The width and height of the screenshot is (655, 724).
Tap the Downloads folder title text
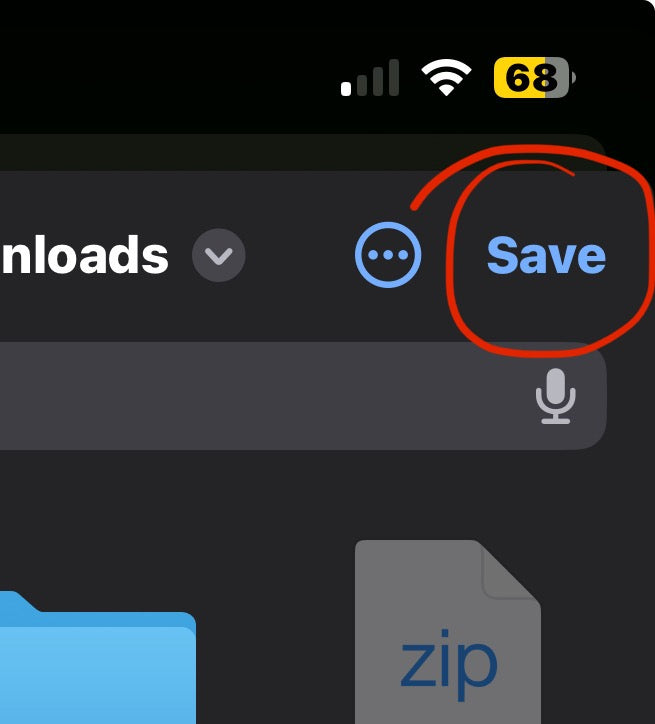point(84,255)
